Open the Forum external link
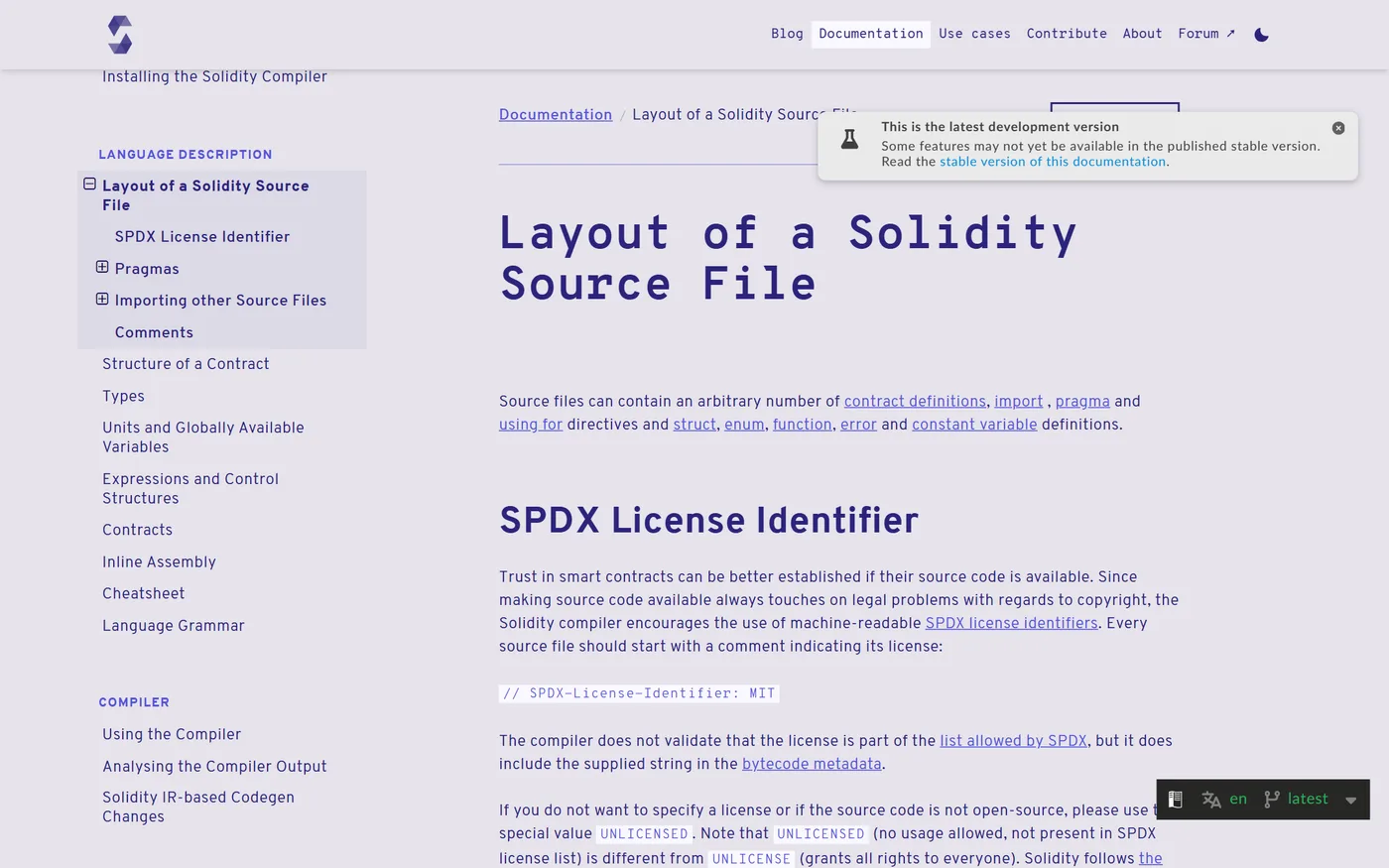Image resolution: width=1389 pixels, height=868 pixels. coord(1206,34)
